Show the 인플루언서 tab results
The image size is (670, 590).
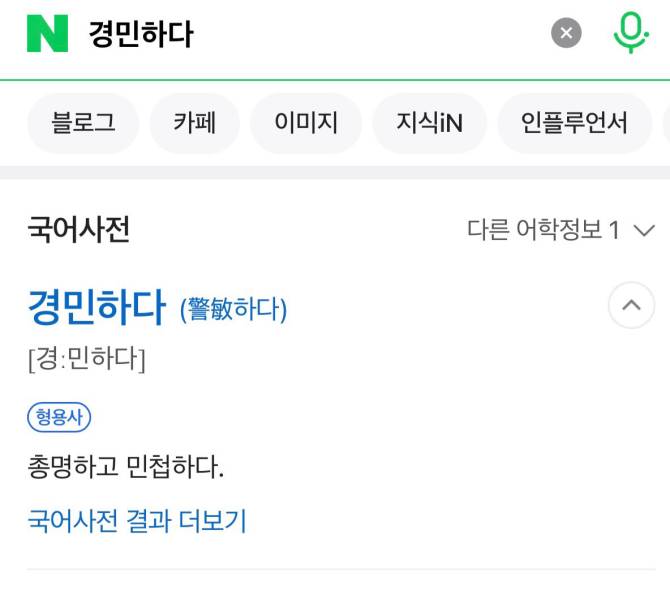pyautogui.click(x=574, y=123)
